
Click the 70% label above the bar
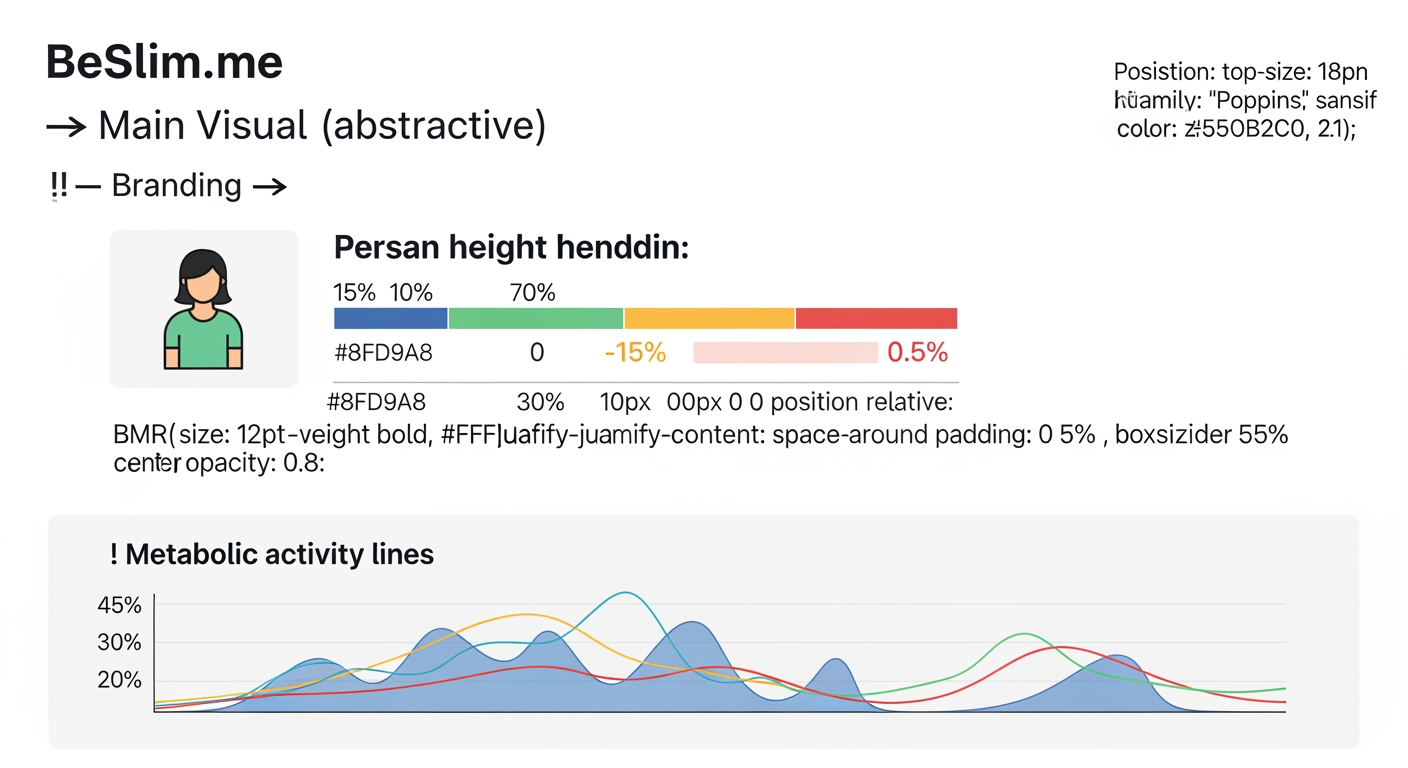coord(532,293)
